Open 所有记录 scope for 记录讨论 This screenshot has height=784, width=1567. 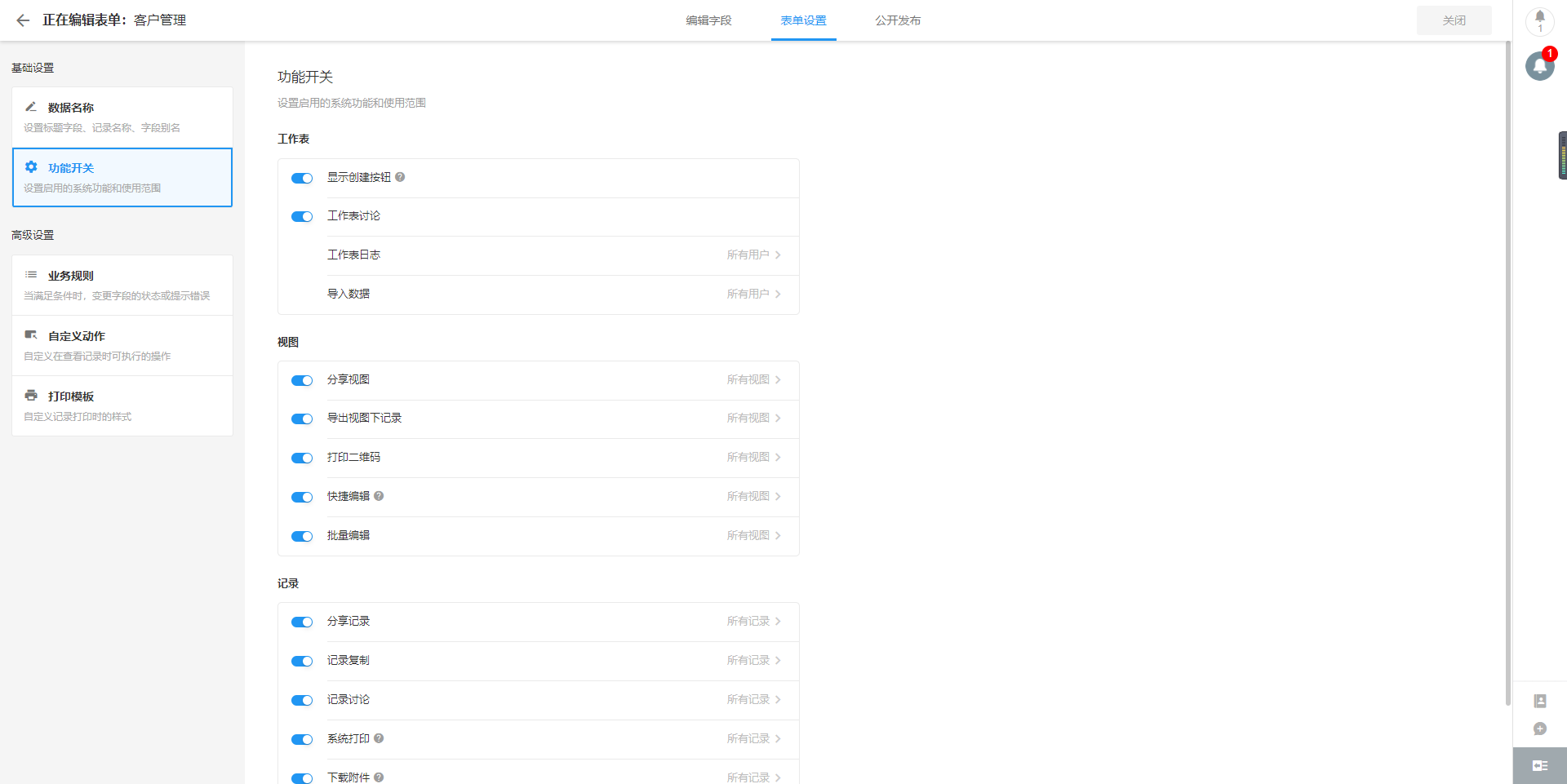[754, 699]
